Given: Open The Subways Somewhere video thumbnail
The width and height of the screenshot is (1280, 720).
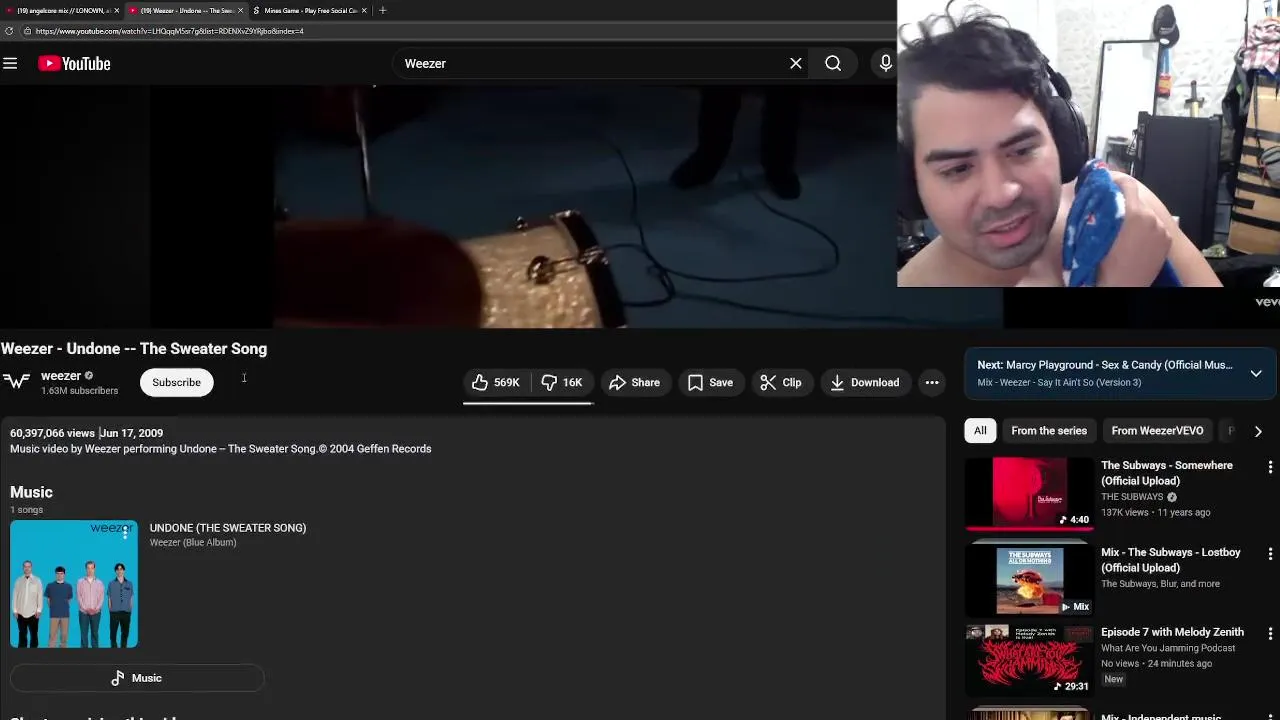Looking at the screenshot, I should point(1029,493).
